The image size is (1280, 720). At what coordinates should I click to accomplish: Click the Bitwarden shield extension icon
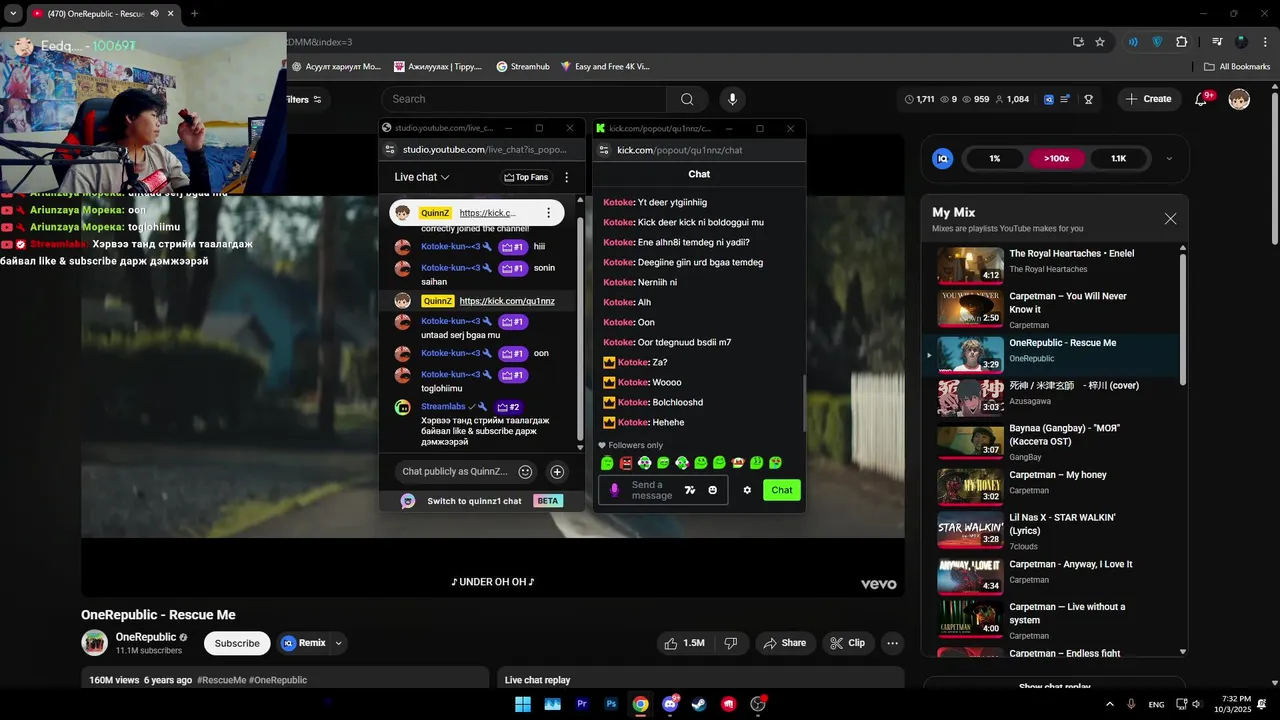pos(1158,42)
